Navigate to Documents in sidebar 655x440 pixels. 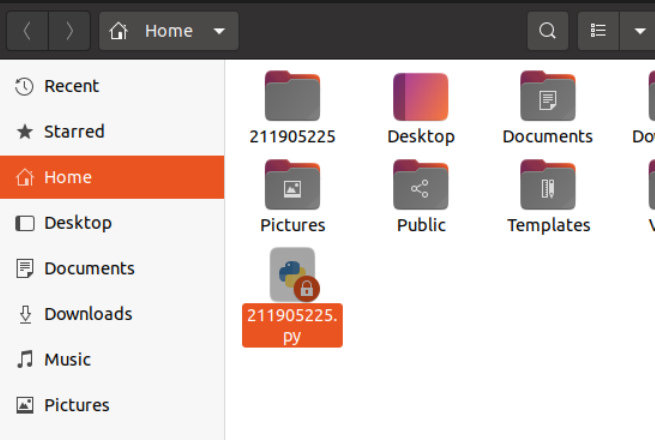click(x=89, y=268)
